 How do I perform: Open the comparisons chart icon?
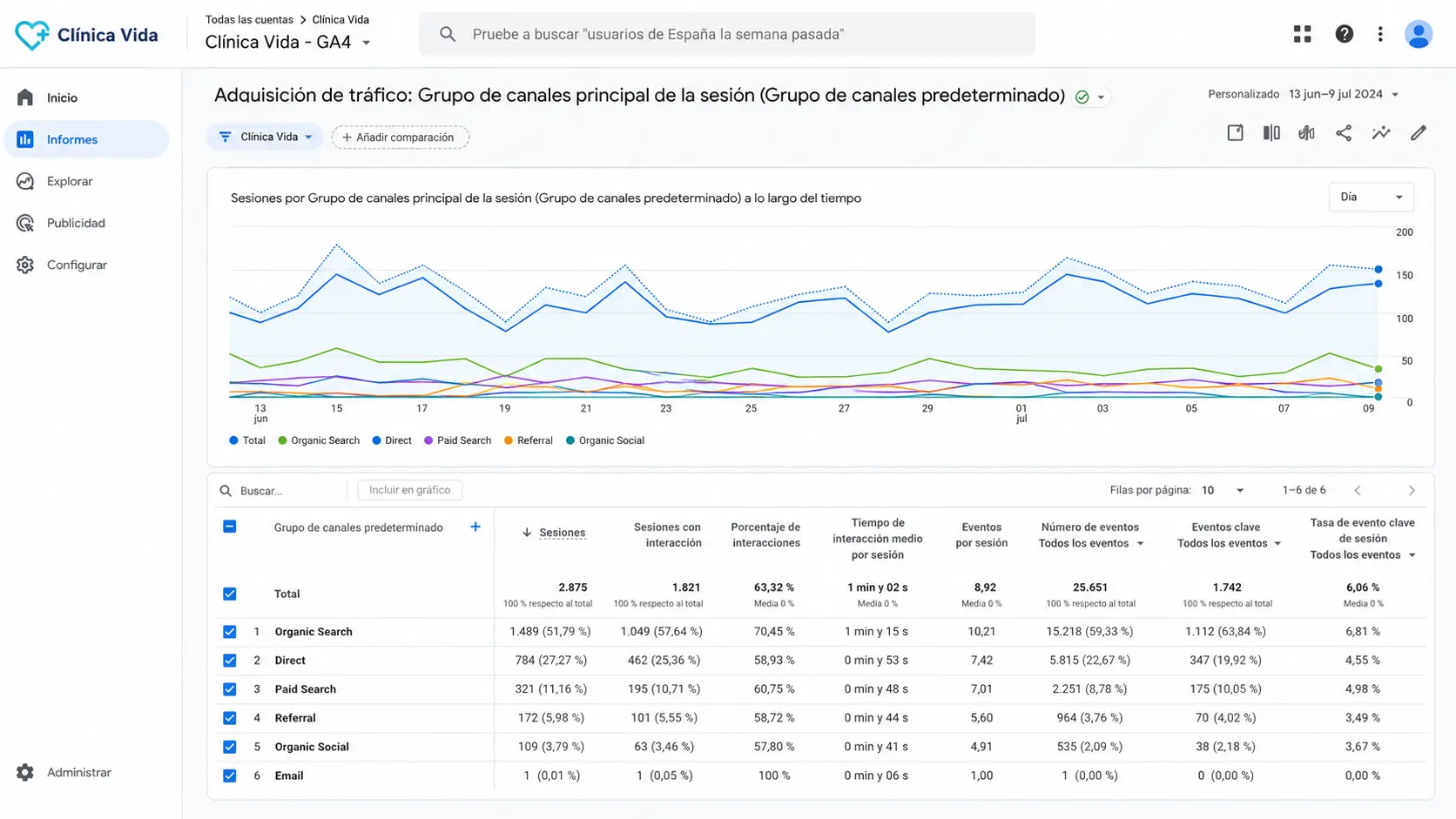point(1307,133)
